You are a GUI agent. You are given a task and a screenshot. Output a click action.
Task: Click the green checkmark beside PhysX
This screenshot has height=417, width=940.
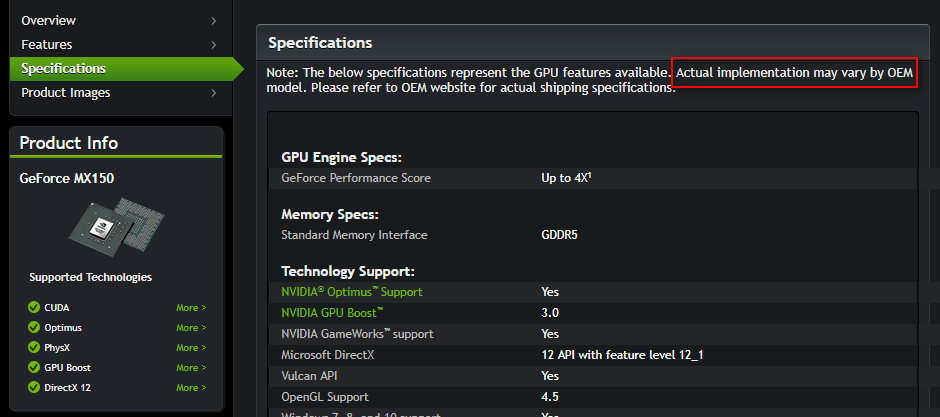pos(34,348)
